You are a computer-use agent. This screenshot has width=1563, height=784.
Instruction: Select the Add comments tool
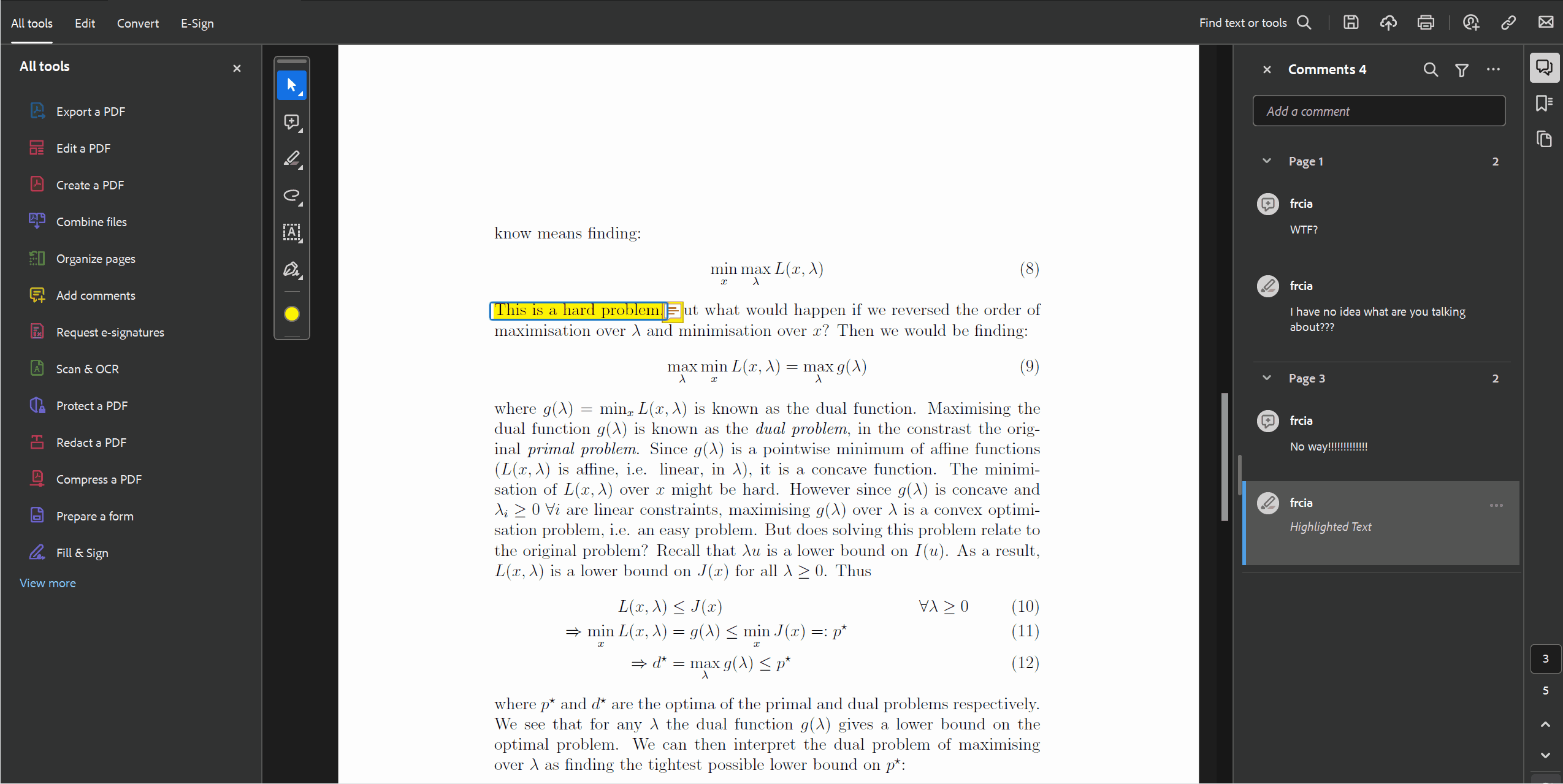97,295
